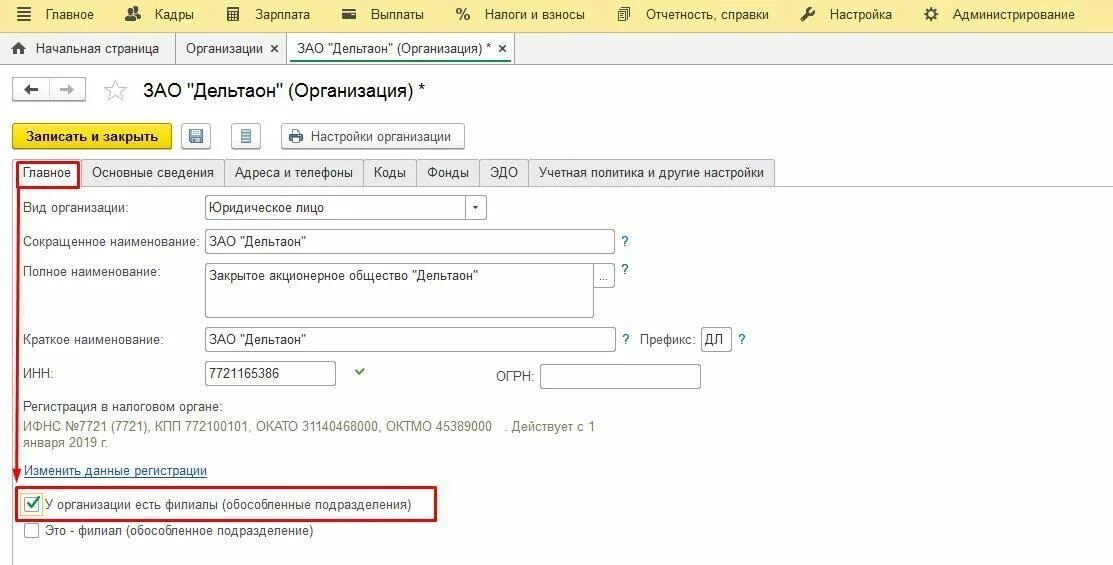Open the hamburger main menu icon
The width and height of the screenshot is (1113, 565).
23,14
